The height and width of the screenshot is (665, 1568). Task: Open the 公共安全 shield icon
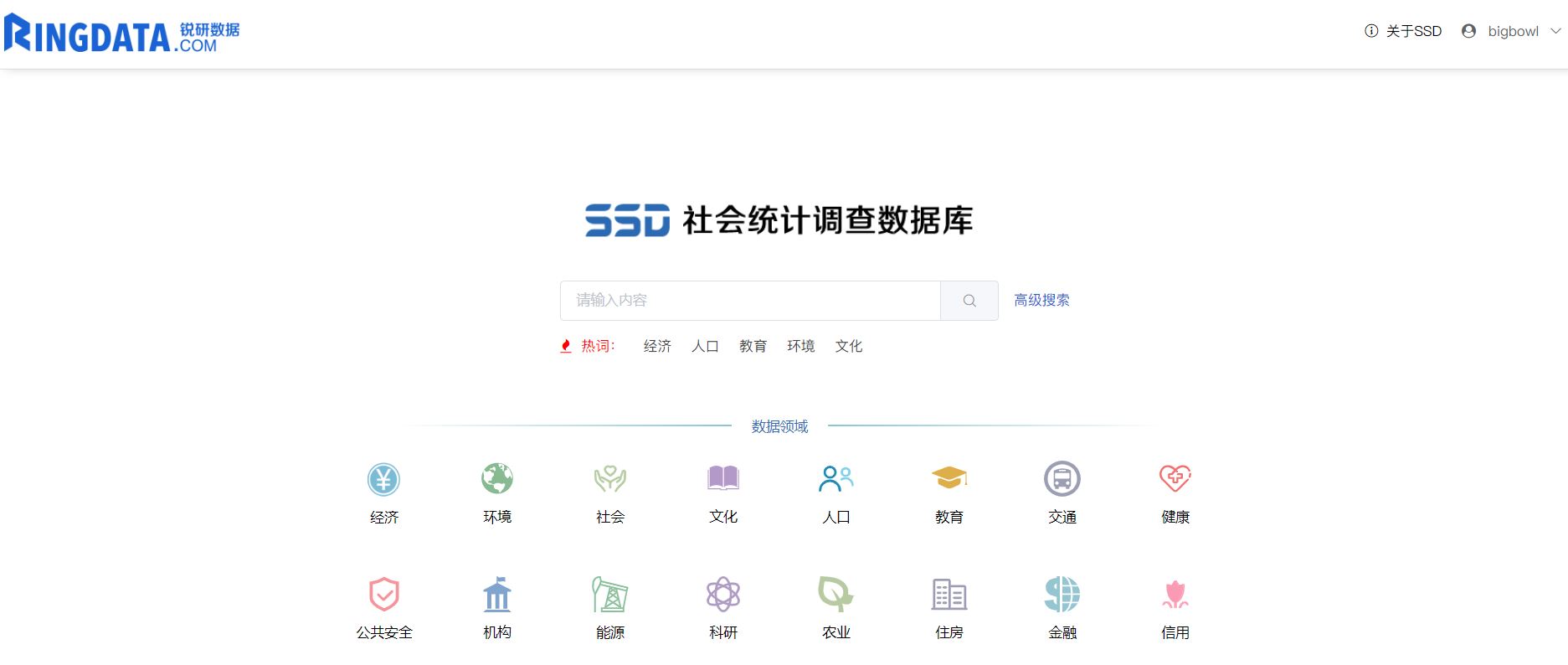[384, 594]
